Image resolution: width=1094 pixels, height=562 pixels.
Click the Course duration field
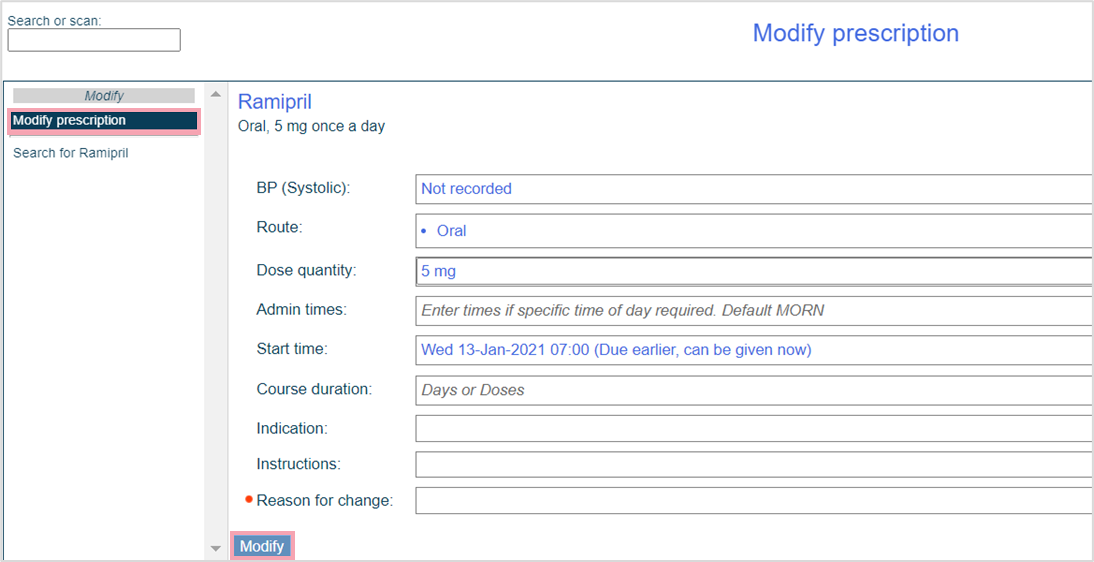(752, 390)
